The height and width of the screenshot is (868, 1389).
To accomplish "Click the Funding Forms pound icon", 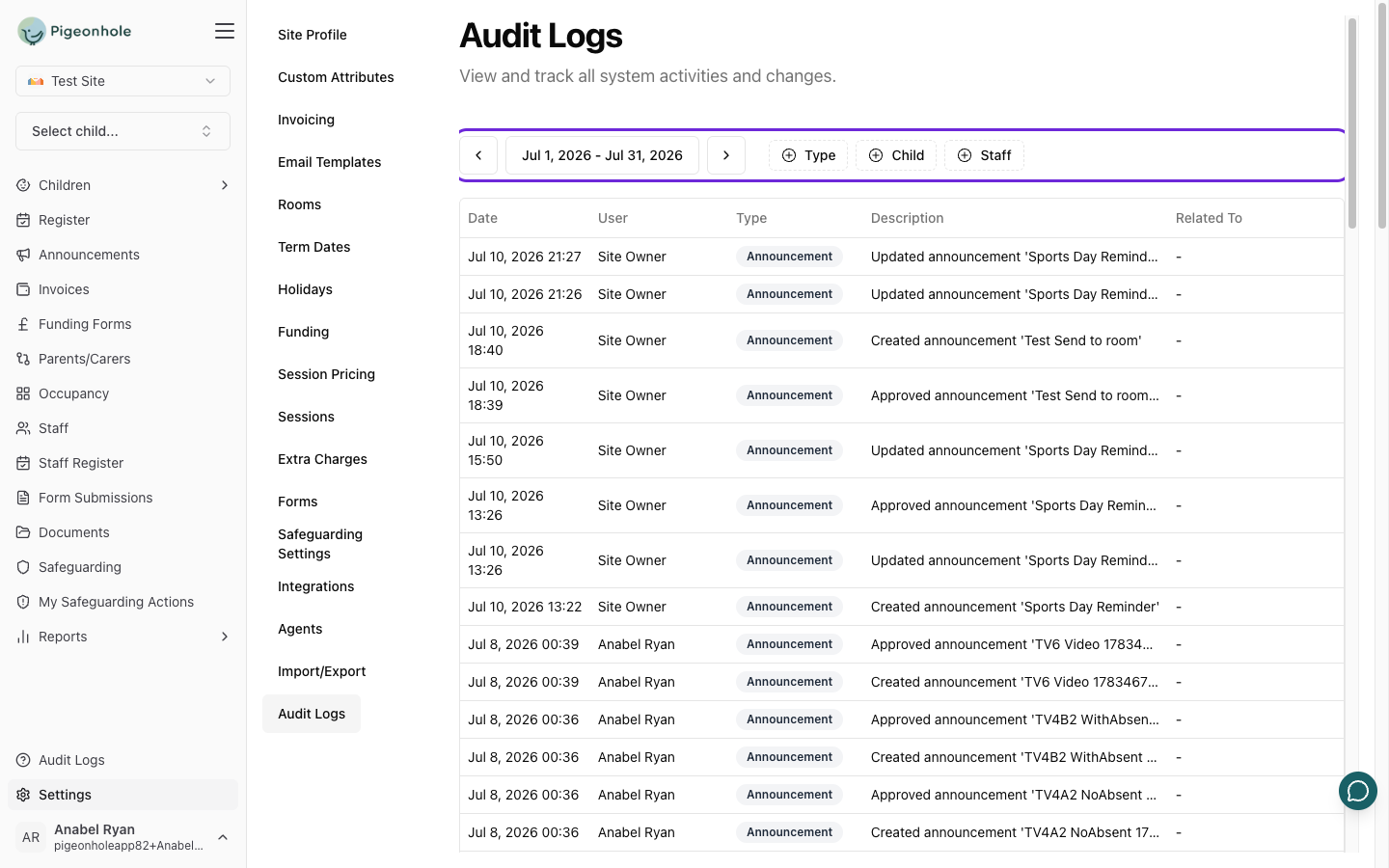I will tap(23, 324).
